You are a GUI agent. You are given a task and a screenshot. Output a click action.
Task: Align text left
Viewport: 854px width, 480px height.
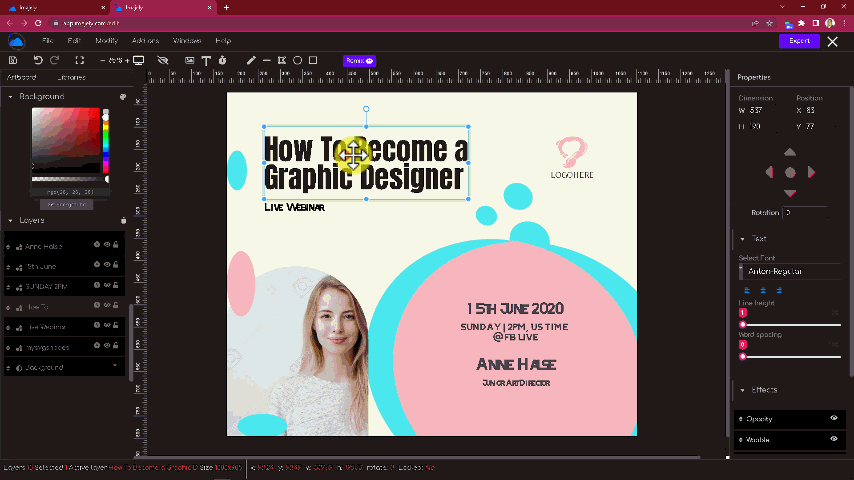pos(747,290)
